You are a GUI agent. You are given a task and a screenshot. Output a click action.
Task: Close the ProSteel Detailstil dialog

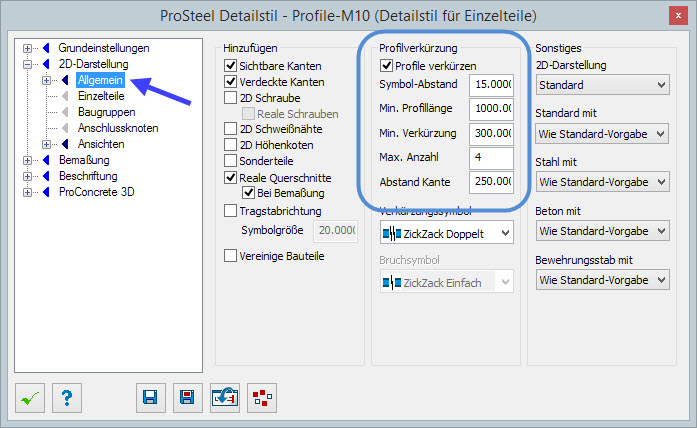(x=678, y=16)
